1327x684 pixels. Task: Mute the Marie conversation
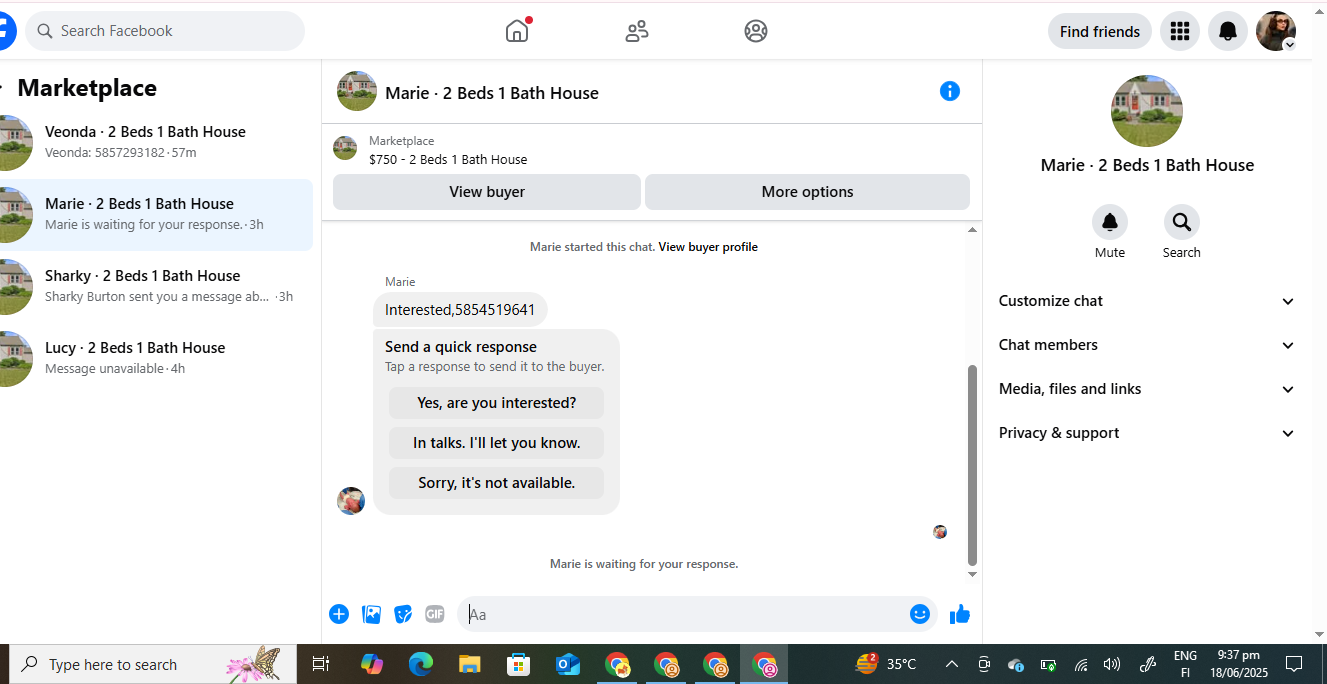click(1110, 222)
